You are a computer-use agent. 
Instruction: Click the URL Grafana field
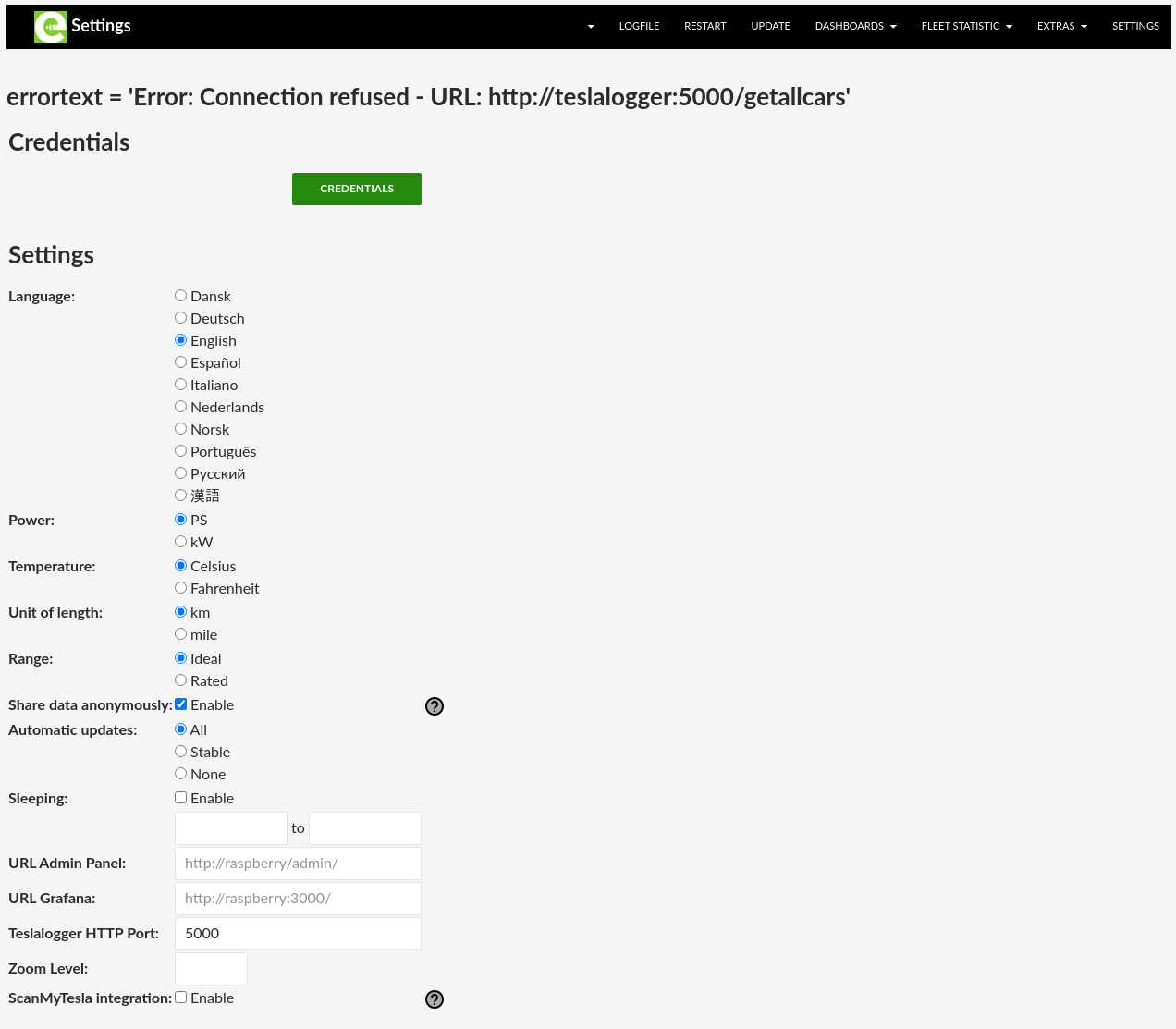pyautogui.click(x=298, y=899)
